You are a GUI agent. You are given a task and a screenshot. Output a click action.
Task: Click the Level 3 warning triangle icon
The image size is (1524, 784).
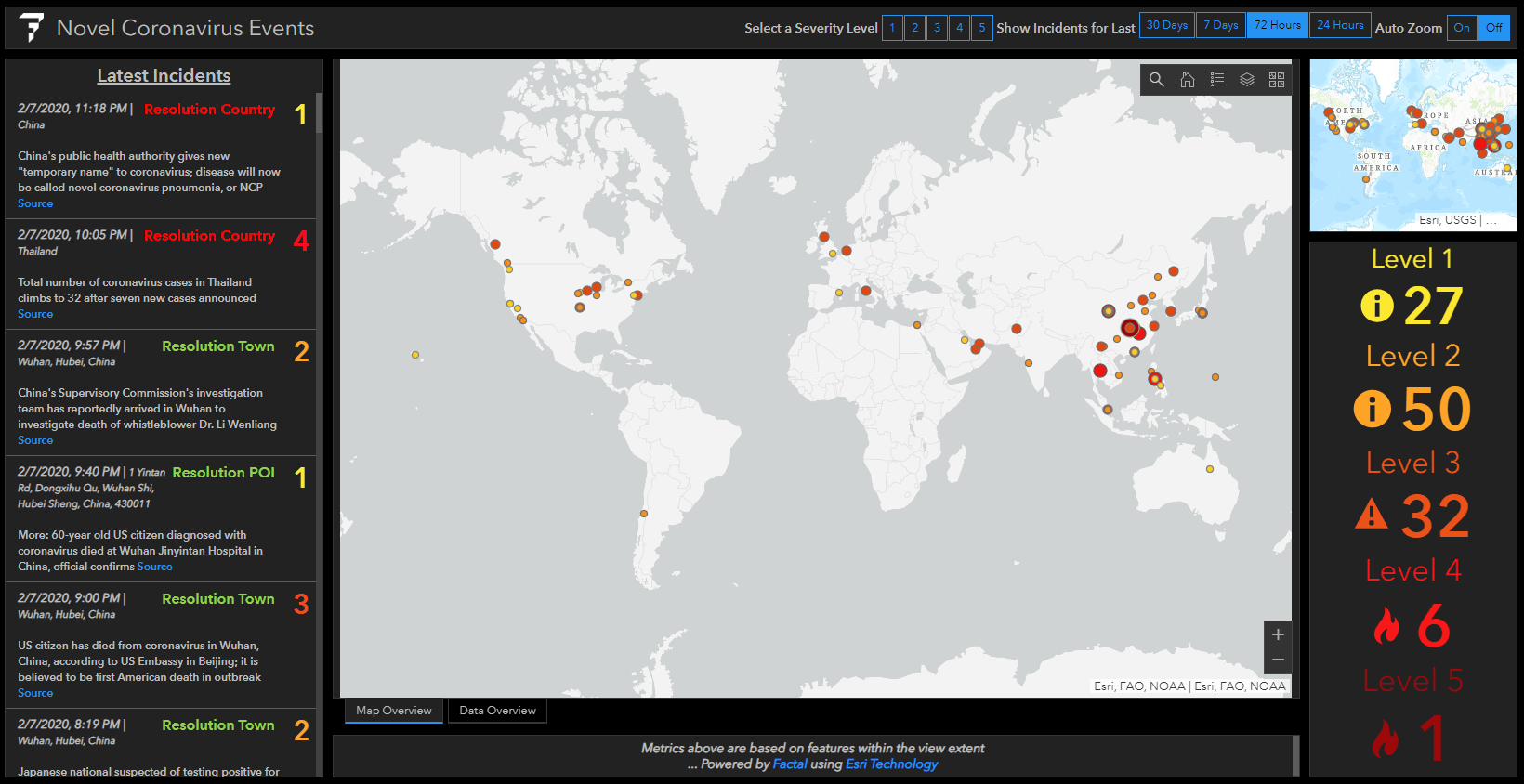(x=1371, y=514)
